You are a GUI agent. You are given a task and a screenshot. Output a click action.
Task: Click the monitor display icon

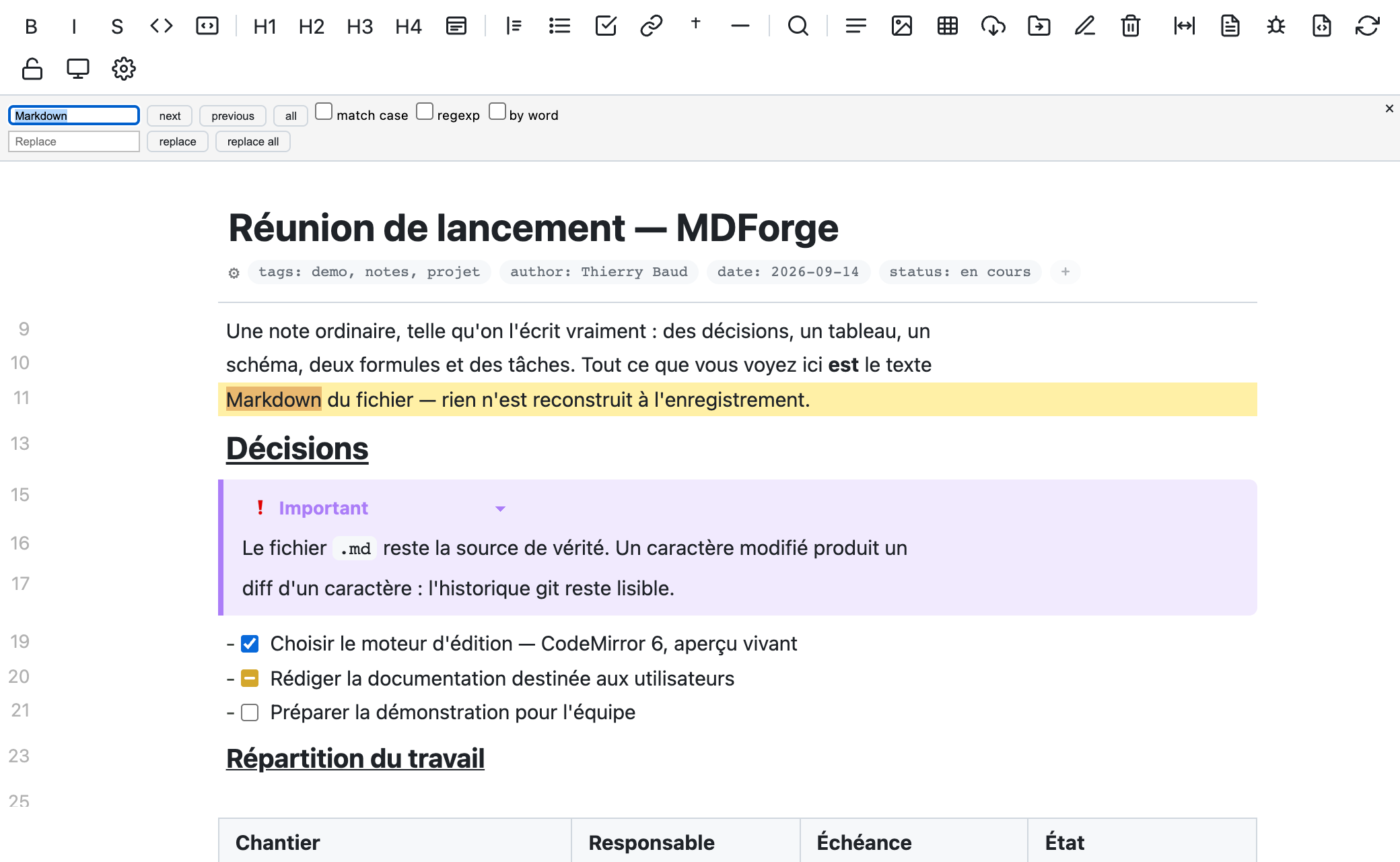tap(78, 69)
